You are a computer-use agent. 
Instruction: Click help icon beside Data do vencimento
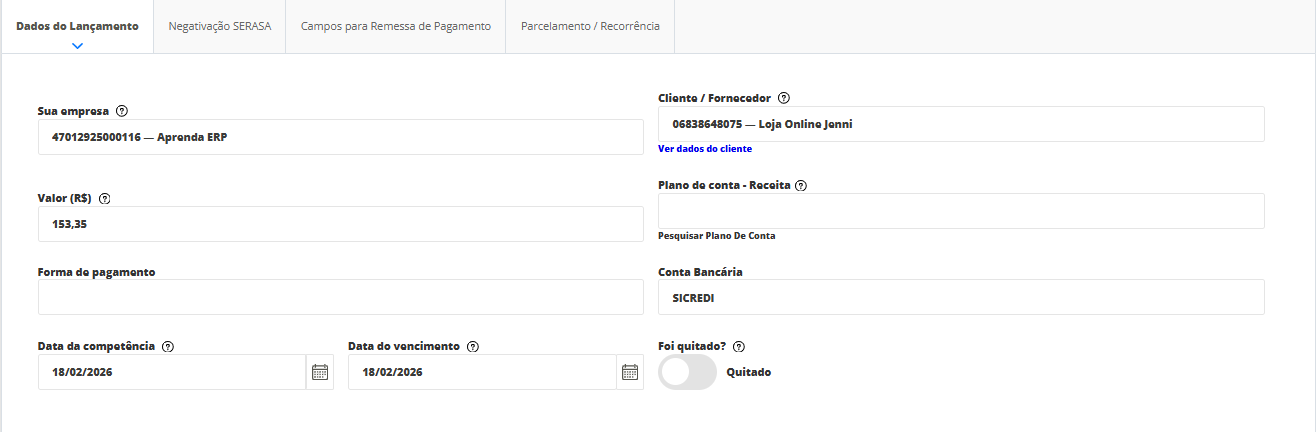473,346
